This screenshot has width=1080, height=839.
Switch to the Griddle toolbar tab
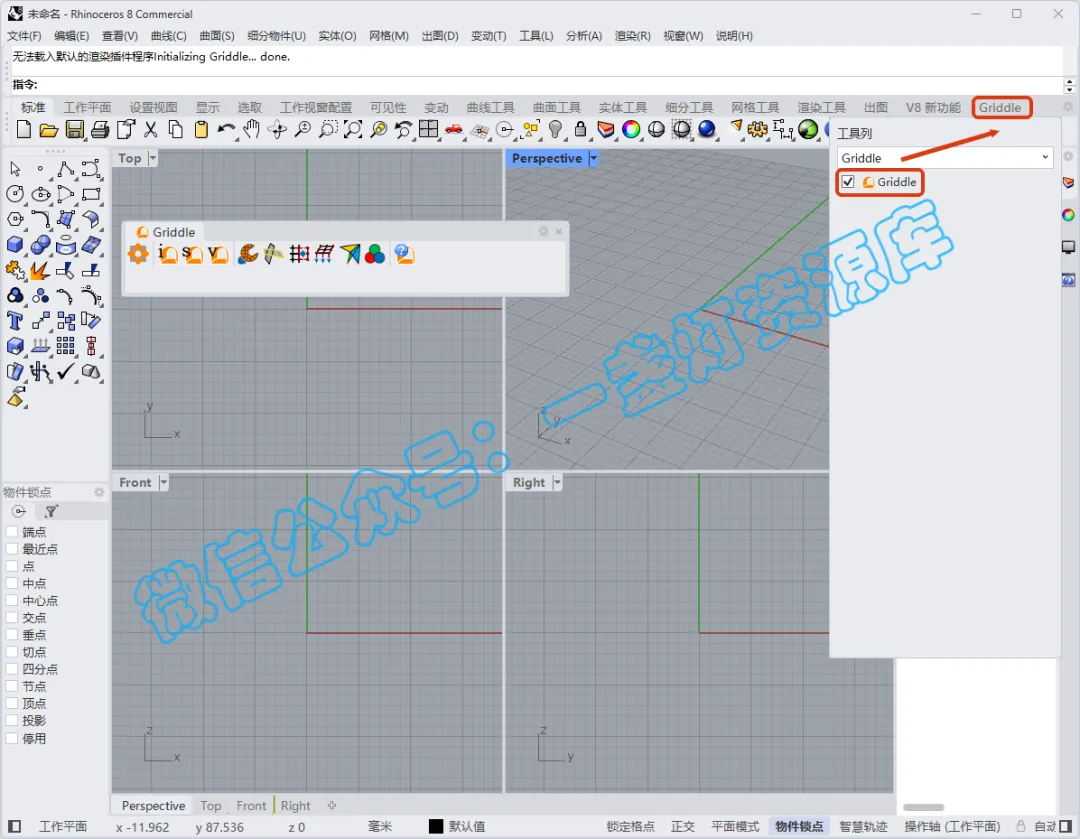[1000, 107]
